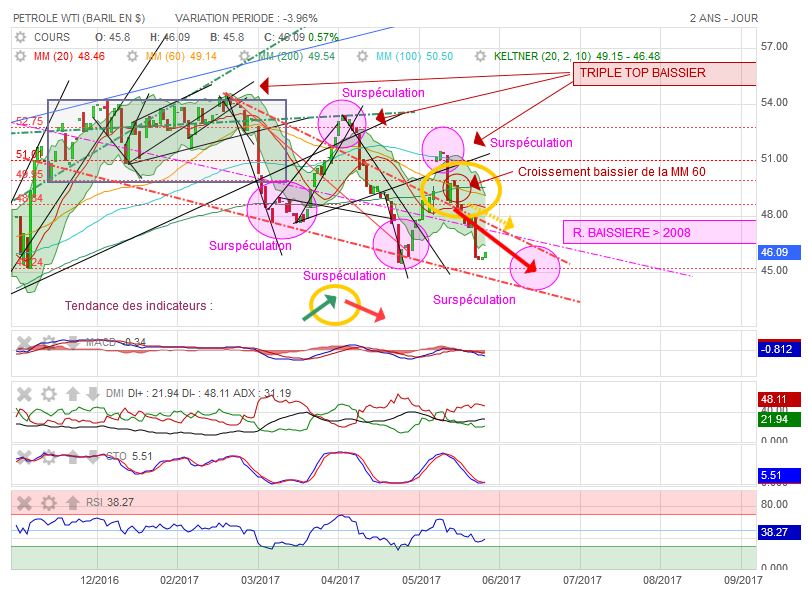Remove the STO indicator panel

click(24, 457)
